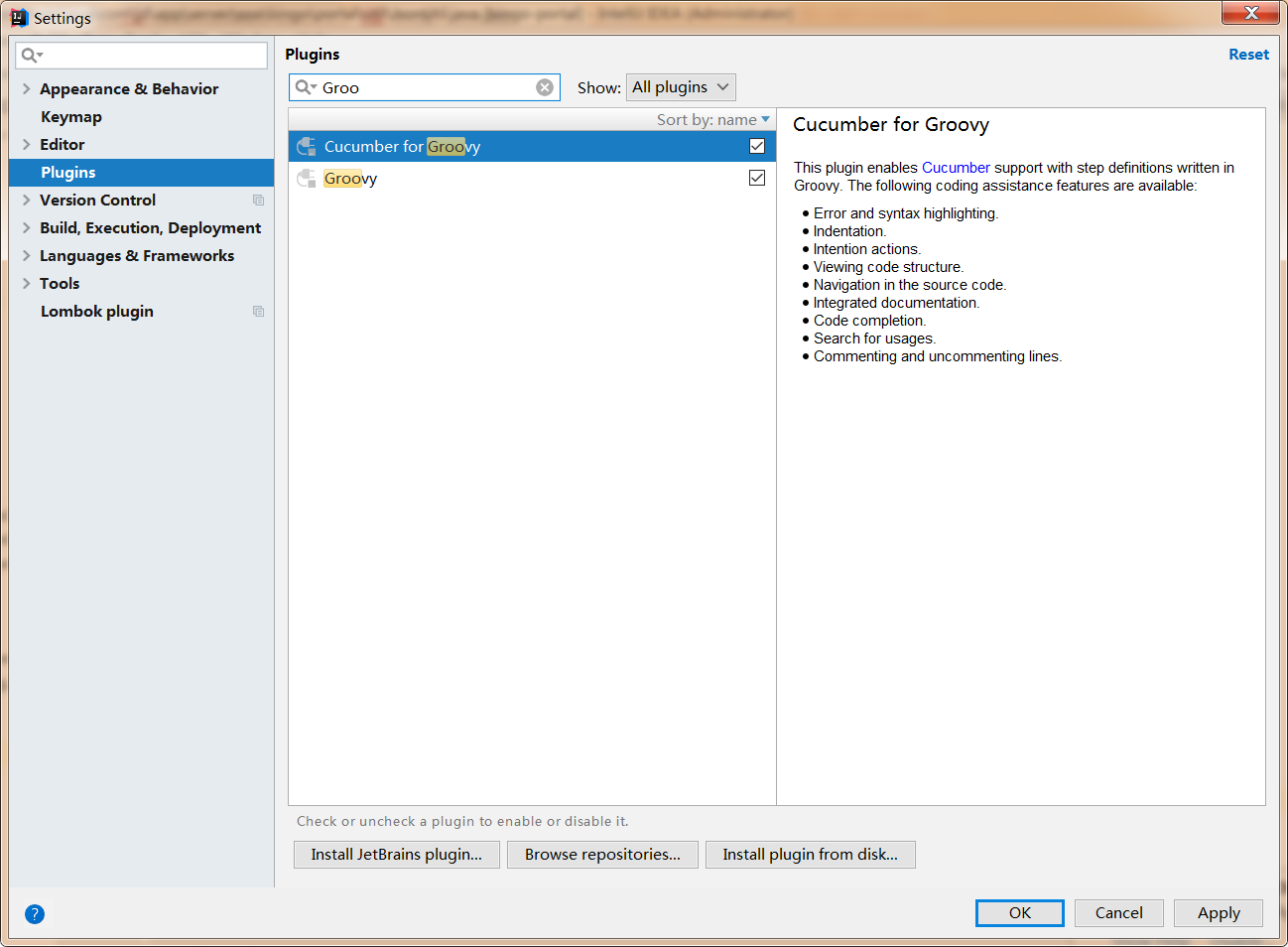This screenshot has width=1288, height=947.
Task: Select Keymap in settings tree
Action: click(x=71, y=117)
